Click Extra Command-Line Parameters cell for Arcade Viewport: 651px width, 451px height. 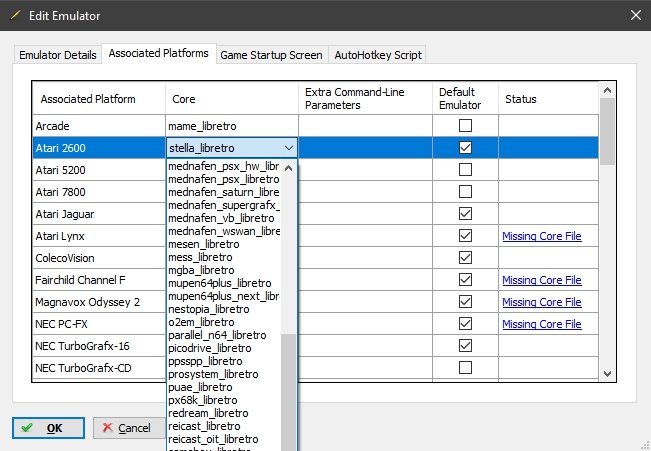click(365, 126)
